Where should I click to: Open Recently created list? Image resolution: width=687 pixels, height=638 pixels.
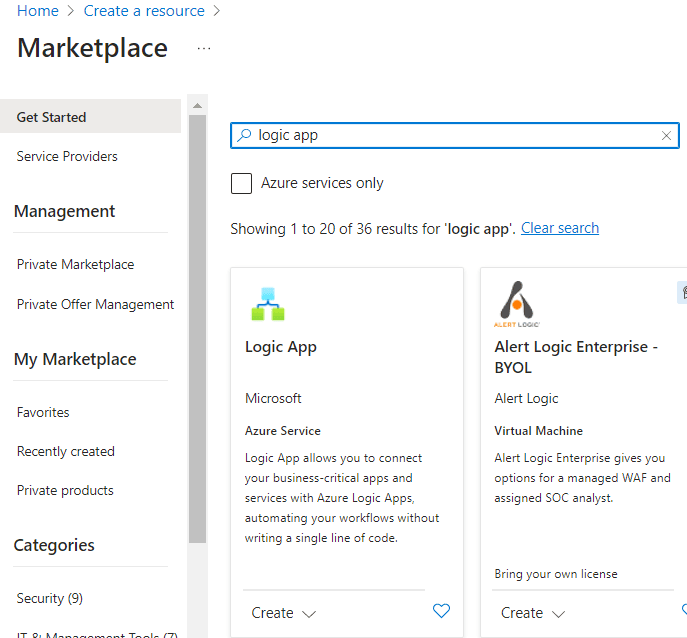pos(66,451)
